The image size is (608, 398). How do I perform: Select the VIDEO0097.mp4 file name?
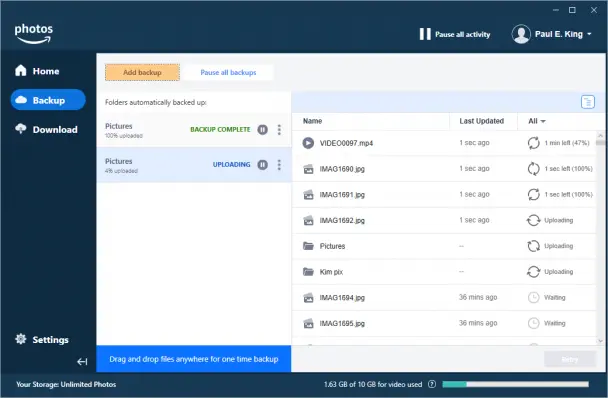coord(346,143)
